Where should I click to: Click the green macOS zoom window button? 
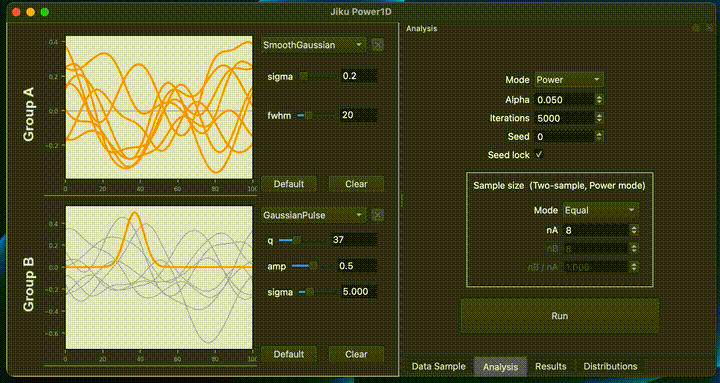point(45,12)
